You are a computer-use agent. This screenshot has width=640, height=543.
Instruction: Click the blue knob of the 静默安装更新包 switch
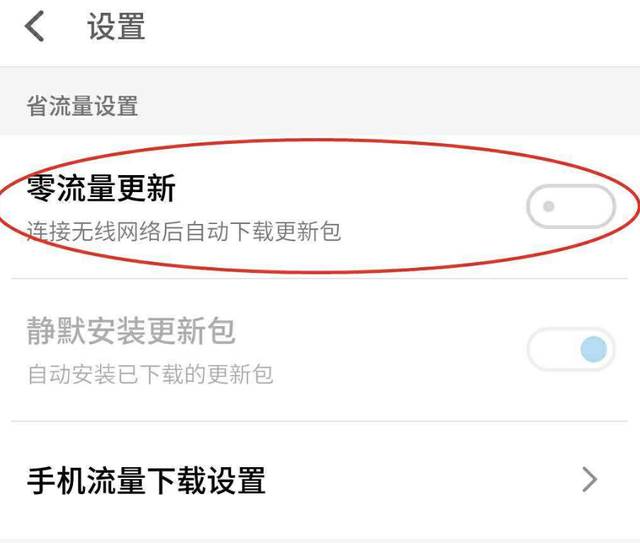(x=593, y=349)
